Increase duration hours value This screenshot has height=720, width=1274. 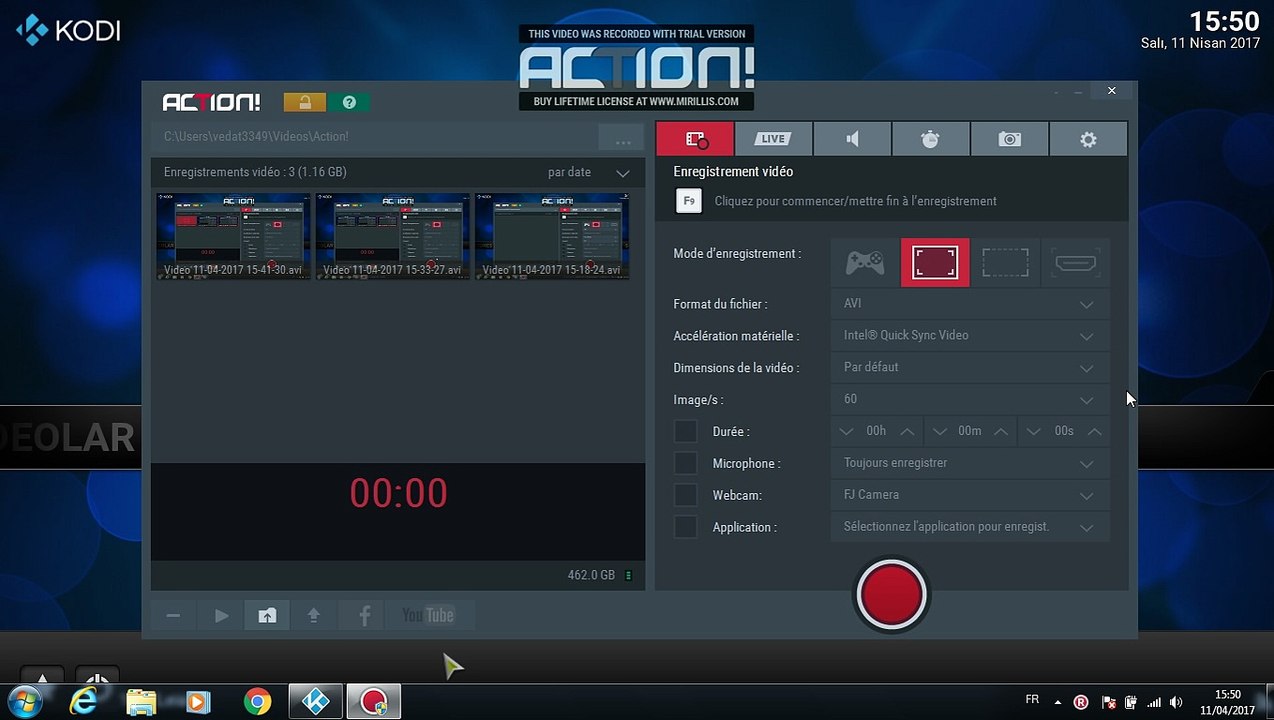(907, 432)
